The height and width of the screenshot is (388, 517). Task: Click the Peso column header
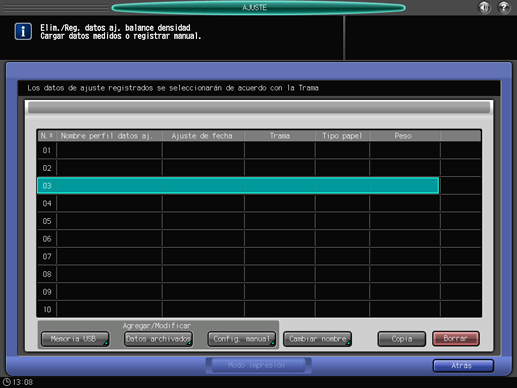click(x=405, y=136)
